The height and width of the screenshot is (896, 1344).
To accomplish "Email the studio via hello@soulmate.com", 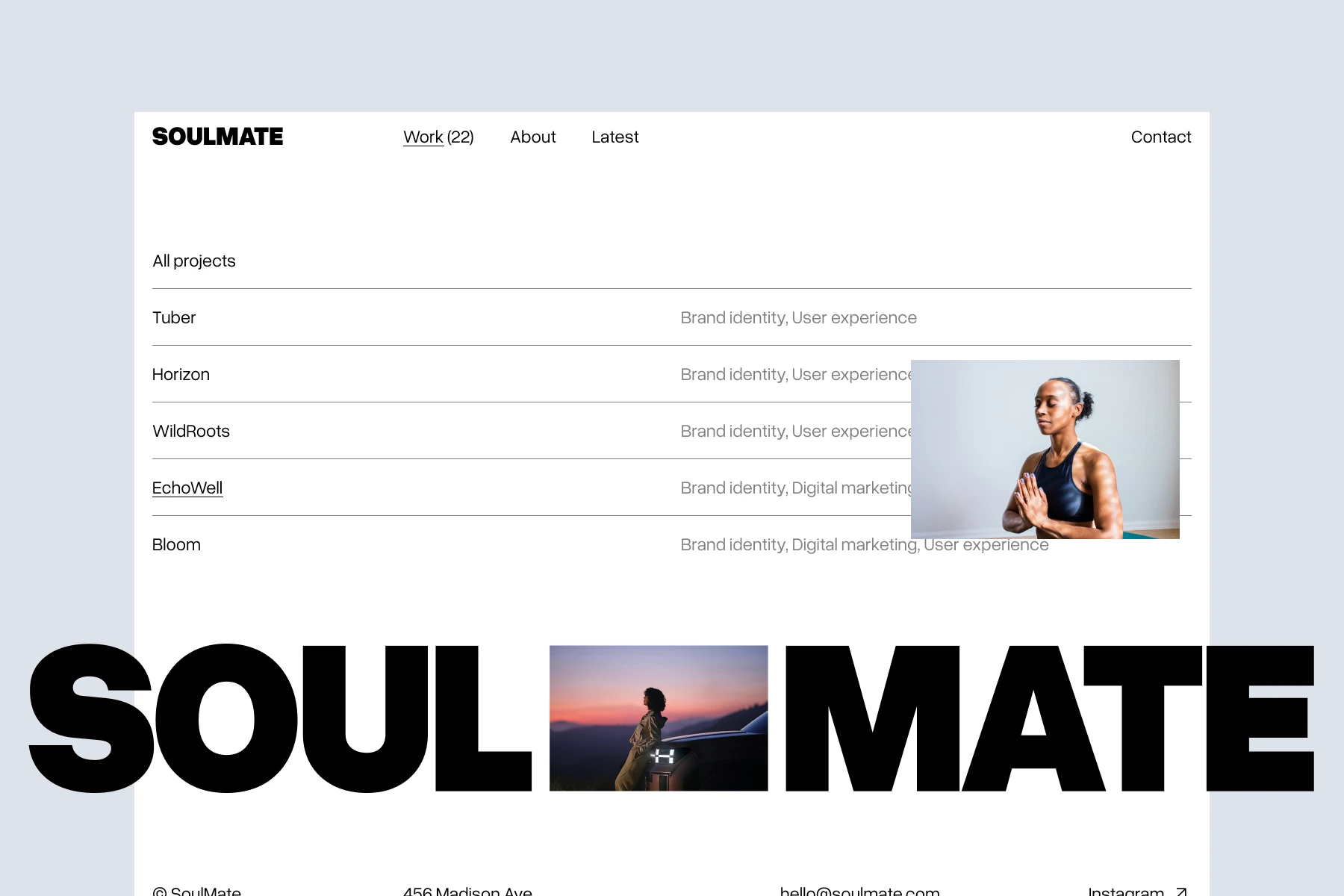I will (x=859, y=891).
